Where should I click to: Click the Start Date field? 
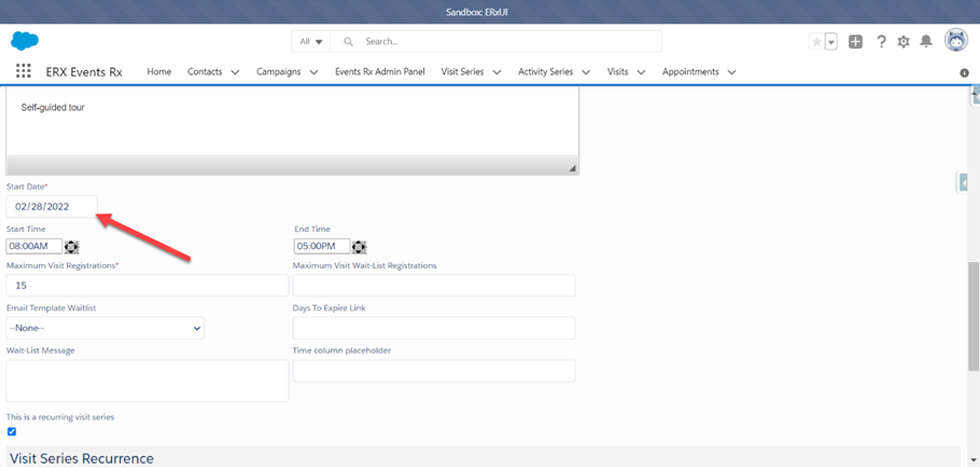point(52,206)
